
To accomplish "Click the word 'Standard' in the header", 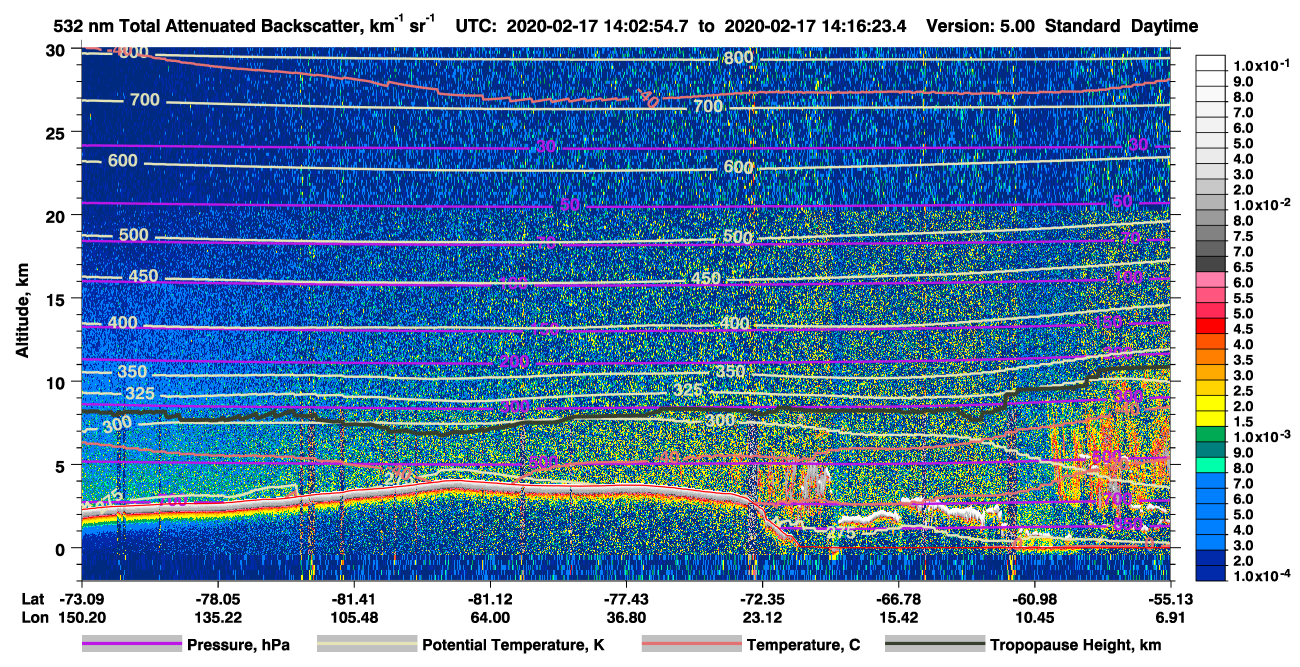I will tap(1082, 26).
